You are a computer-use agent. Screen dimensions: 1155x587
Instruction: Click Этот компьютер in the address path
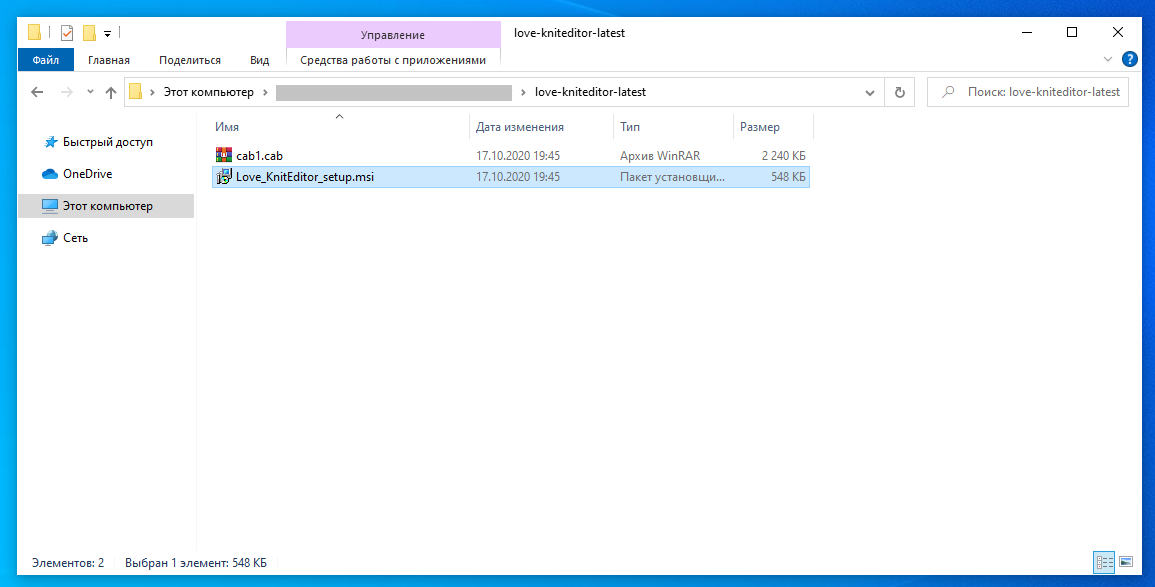coord(208,92)
